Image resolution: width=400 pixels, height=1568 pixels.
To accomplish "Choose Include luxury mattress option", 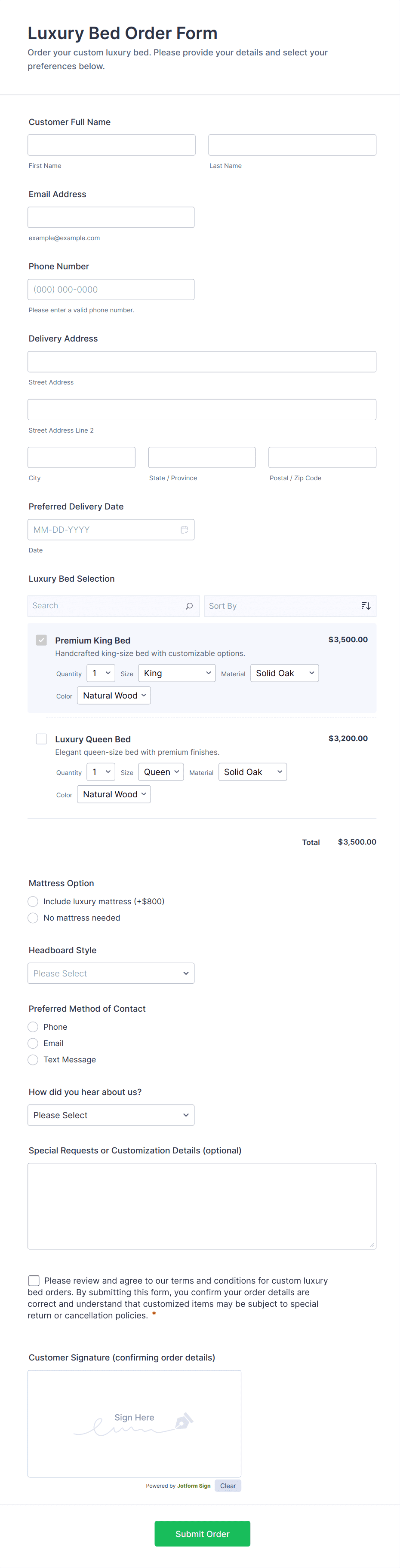I will tap(34, 901).
